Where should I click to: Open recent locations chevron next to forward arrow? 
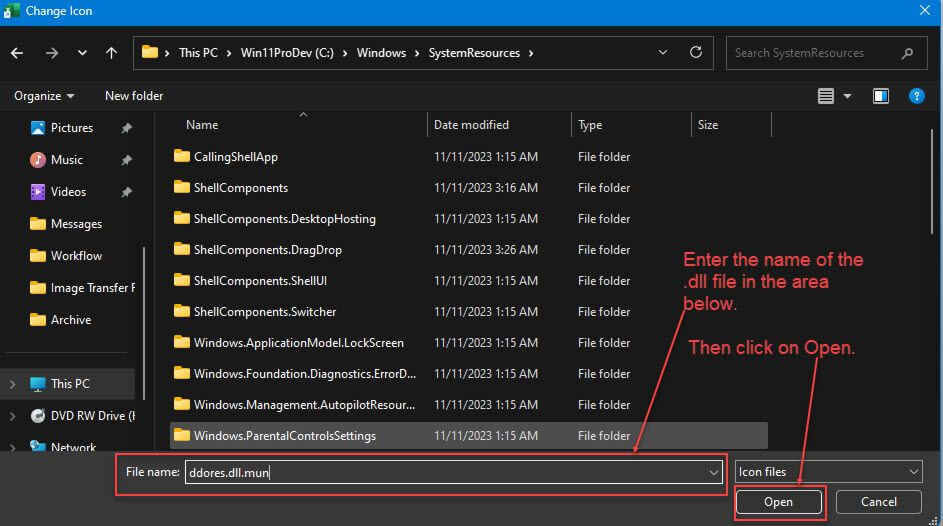pyautogui.click(x=82, y=53)
